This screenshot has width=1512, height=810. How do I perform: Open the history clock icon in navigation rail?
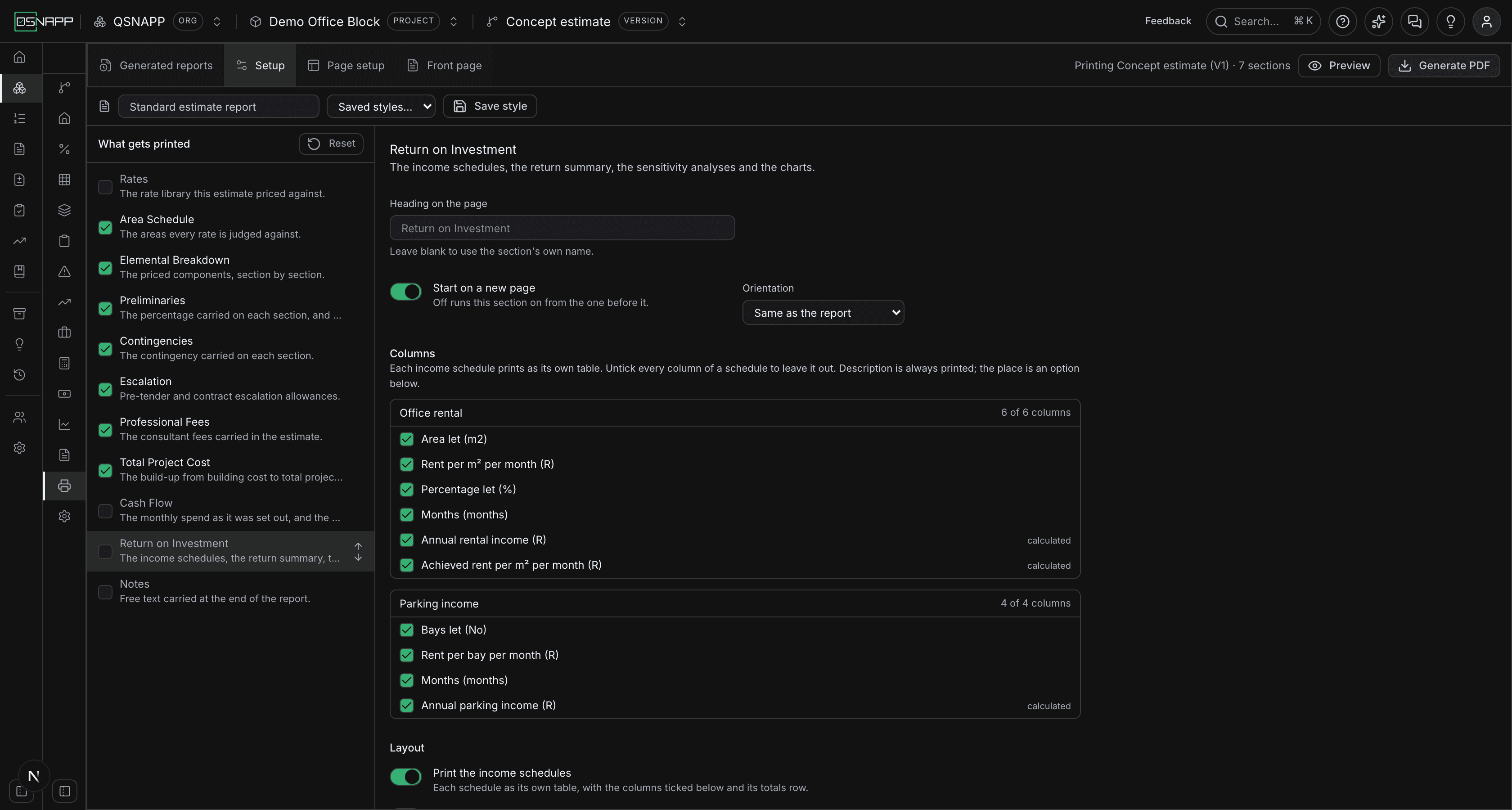[19, 374]
